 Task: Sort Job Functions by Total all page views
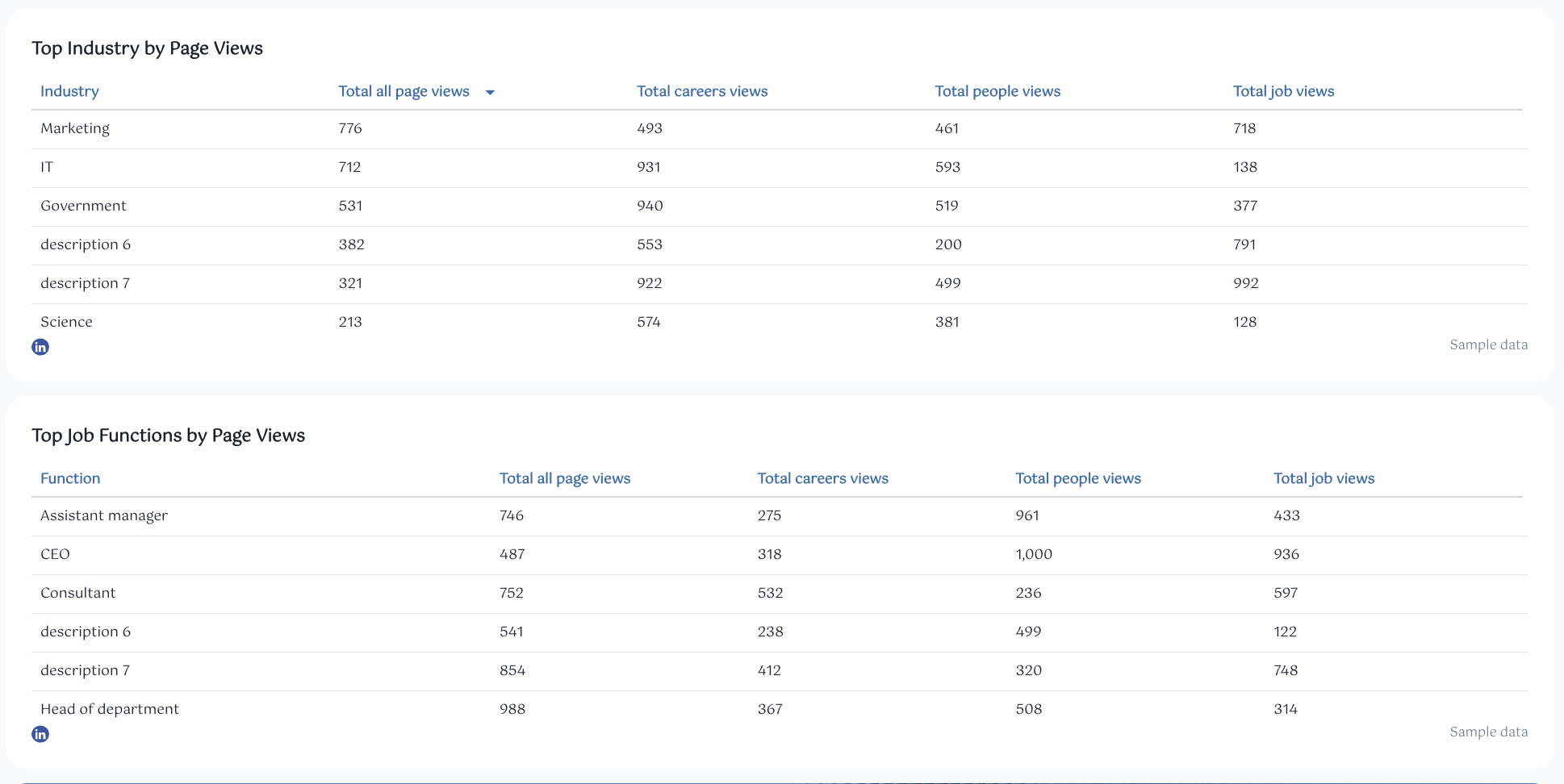pyautogui.click(x=565, y=477)
